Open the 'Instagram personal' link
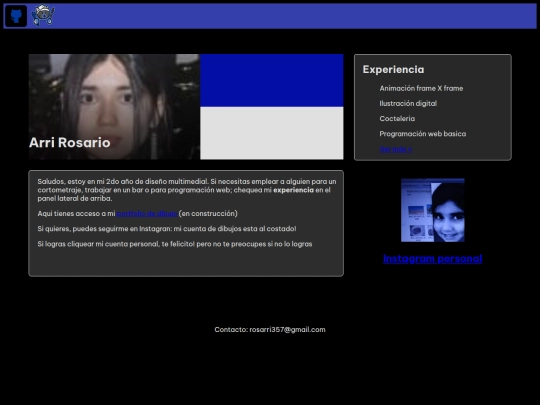The width and height of the screenshot is (540, 405). tap(433, 259)
